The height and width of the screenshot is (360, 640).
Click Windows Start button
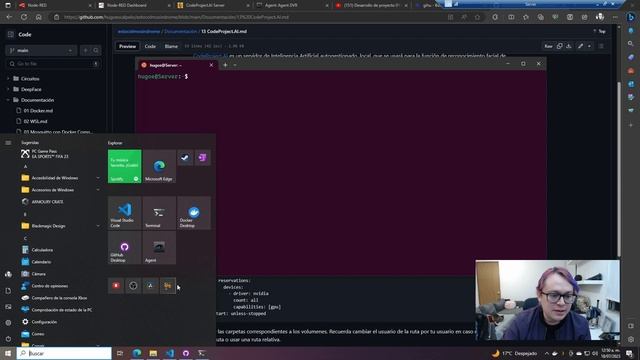[8, 353]
